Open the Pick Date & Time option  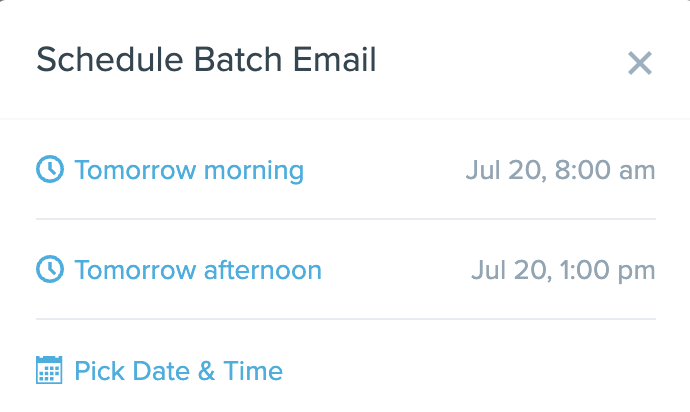pyautogui.click(x=178, y=372)
